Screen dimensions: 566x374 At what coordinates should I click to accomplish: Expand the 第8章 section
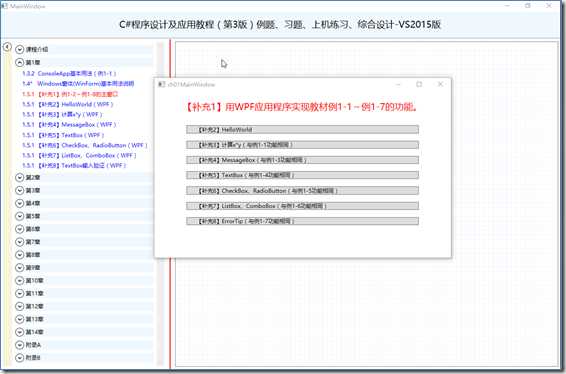pyautogui.click(x=19, y=255)
